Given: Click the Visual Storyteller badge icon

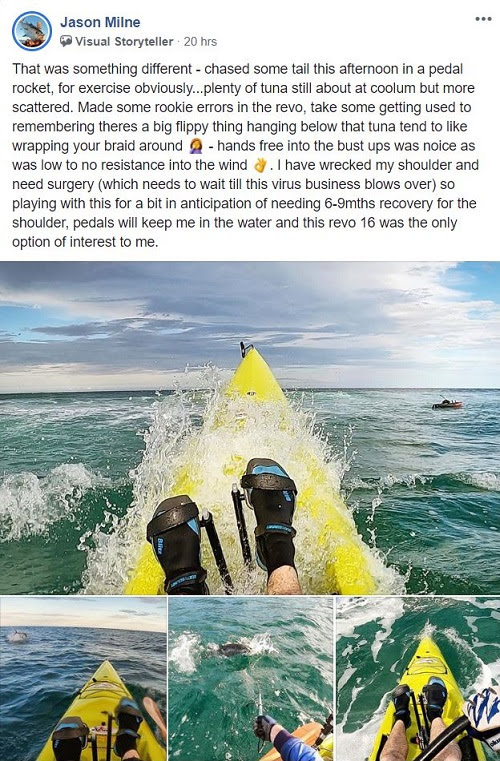Looking at the screenshot, I should [66, 41].
